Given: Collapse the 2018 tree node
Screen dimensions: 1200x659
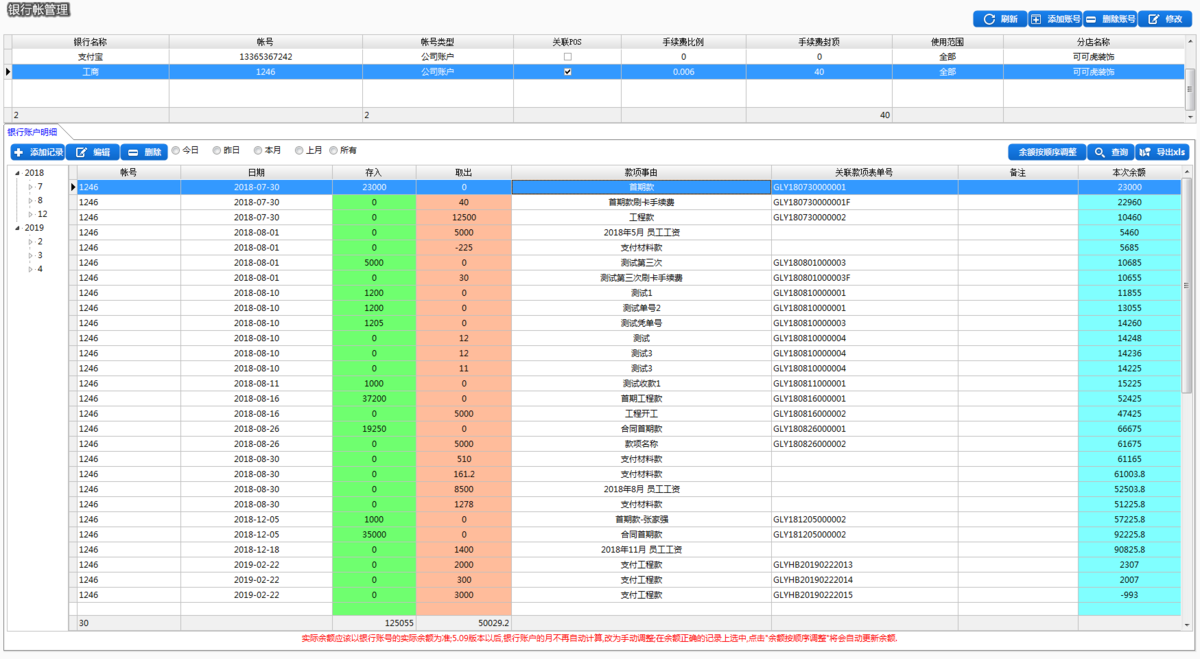Looking at the screenshot, I should pos(15,173).
